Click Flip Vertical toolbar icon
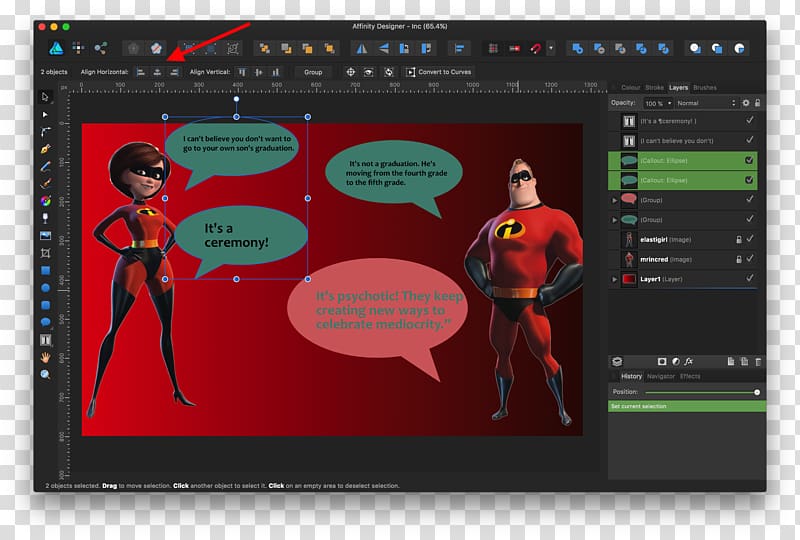Screen dimensions: 800x540 click(384, 48)
